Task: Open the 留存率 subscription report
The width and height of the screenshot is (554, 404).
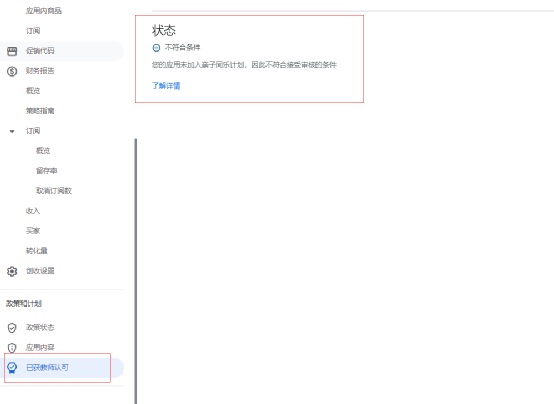Action: click(x=47, y=171)
